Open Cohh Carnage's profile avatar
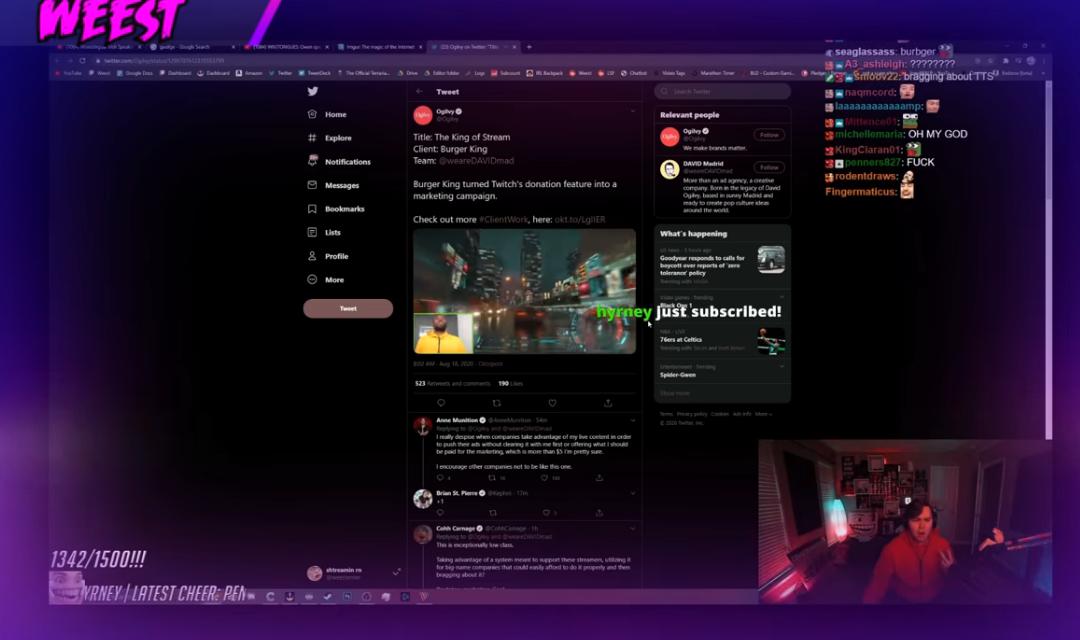 [x=422, y=534]
